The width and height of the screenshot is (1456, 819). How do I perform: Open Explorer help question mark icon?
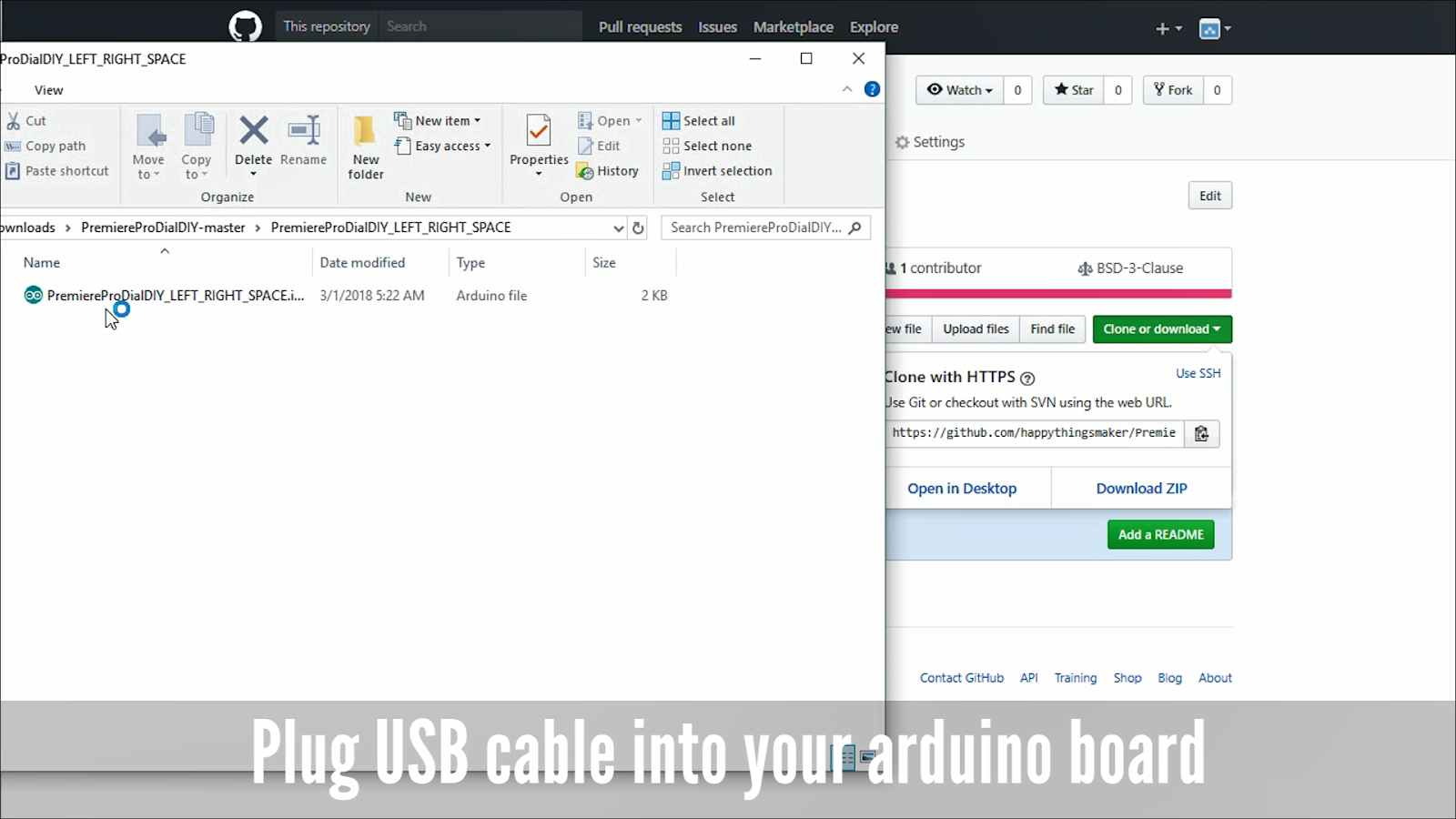click(x=872, y=89)
